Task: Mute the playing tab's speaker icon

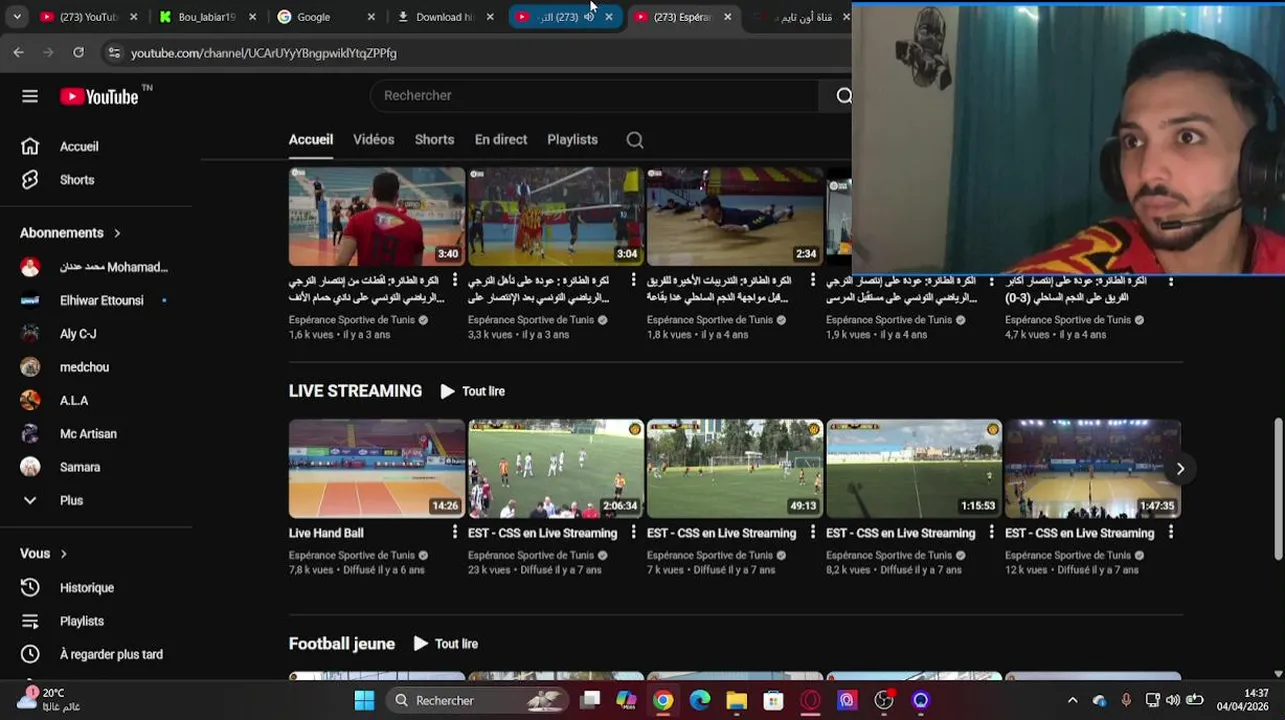Action: [x=588, y=17]
